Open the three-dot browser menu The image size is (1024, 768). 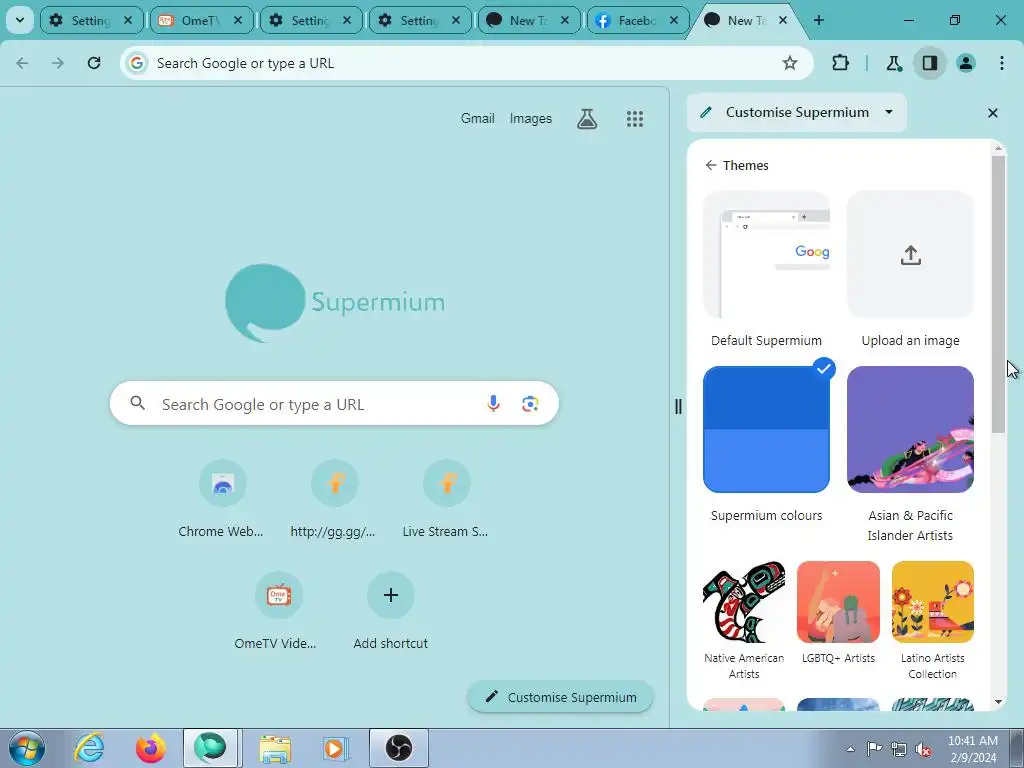pos(1002,63)
